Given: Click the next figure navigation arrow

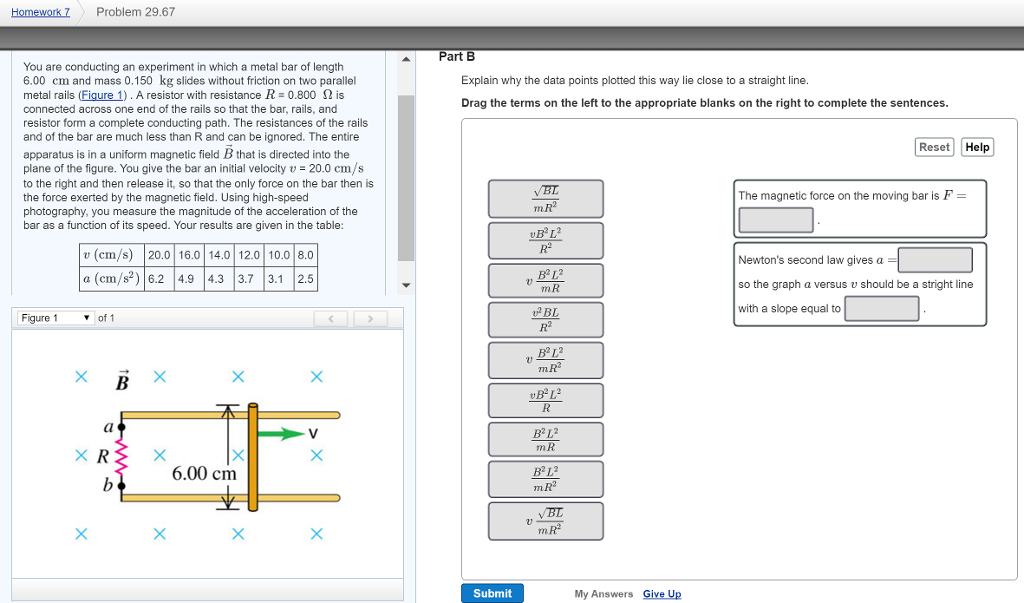Looking at the screenshot, I should click(x=370, y=317).
